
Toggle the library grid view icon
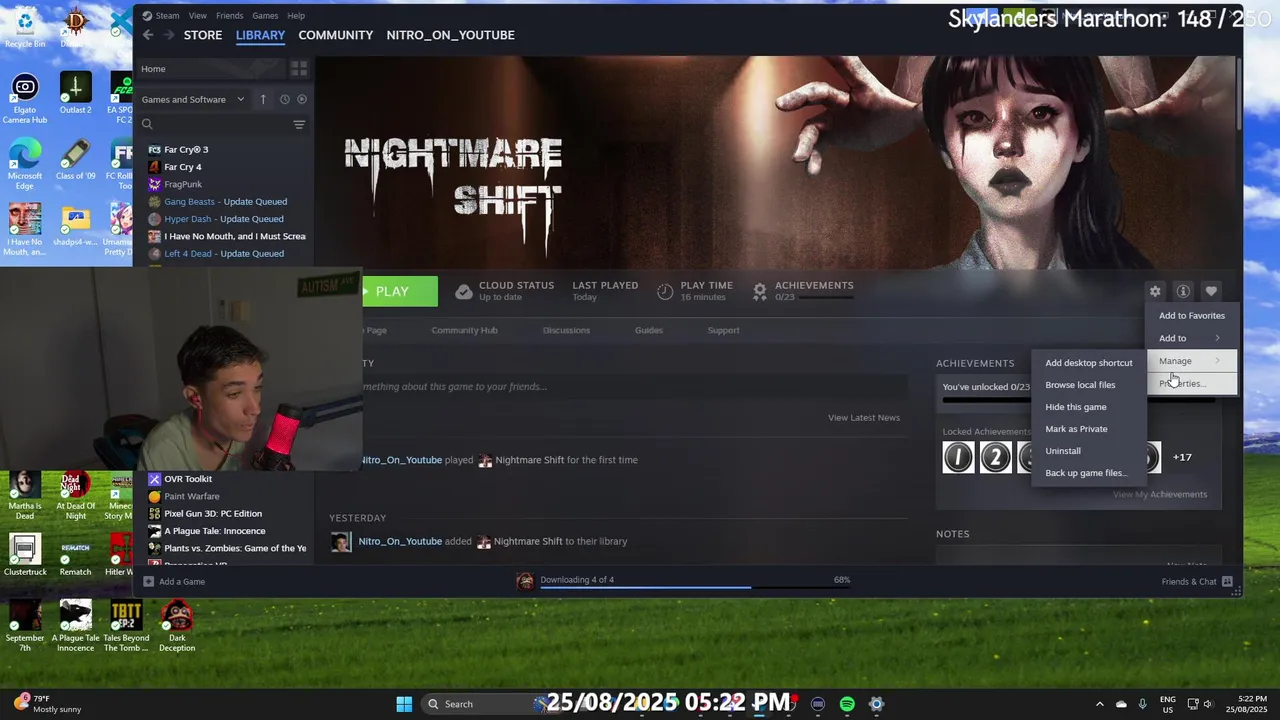[299, 69]
